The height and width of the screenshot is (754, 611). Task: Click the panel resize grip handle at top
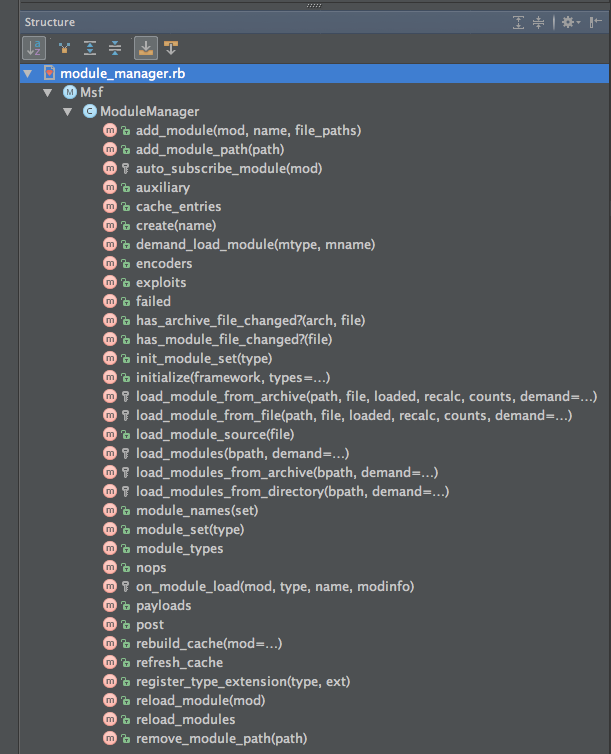coord(314,5)
